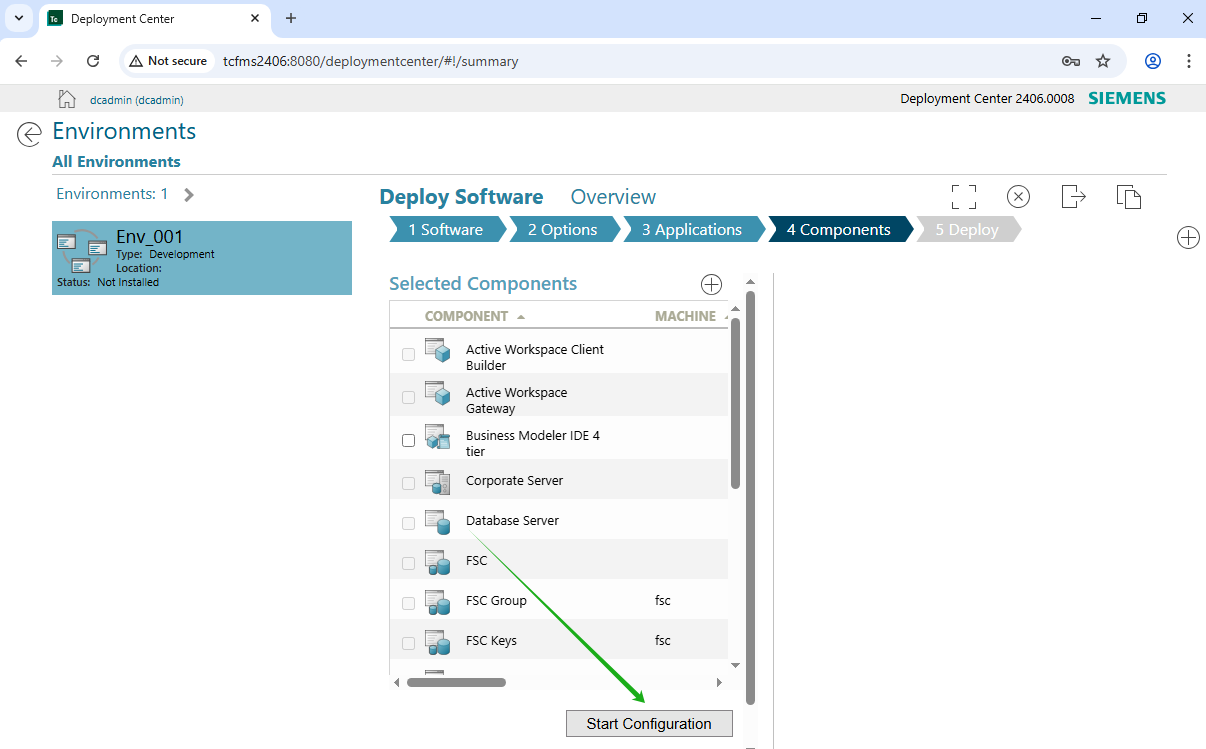This screenshot has width=1206, height=749.
Task: Click the Env_001 environment icon
Action: [x=82, y=252]
